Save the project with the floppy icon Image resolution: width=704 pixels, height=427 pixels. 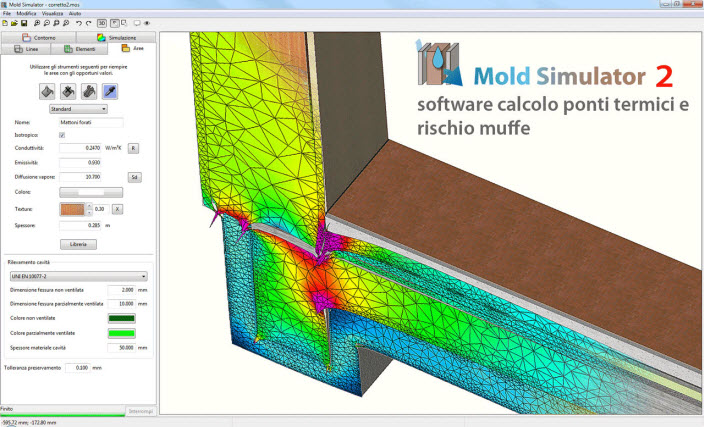[x=24, y=23]
